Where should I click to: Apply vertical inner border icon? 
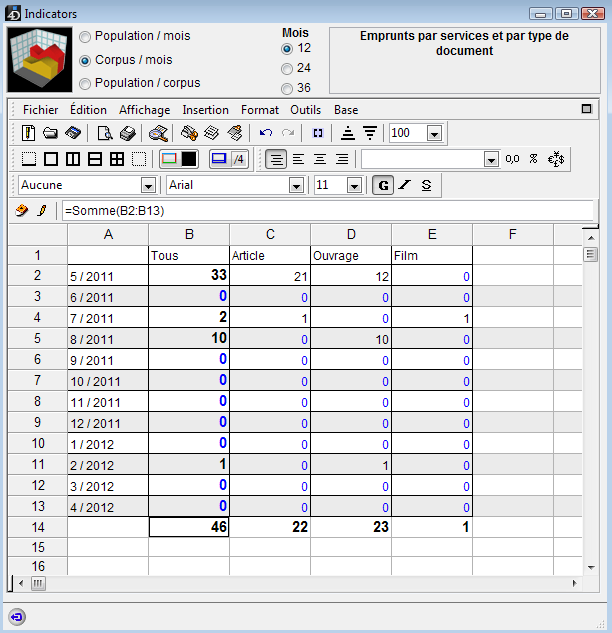pos(73,159)
